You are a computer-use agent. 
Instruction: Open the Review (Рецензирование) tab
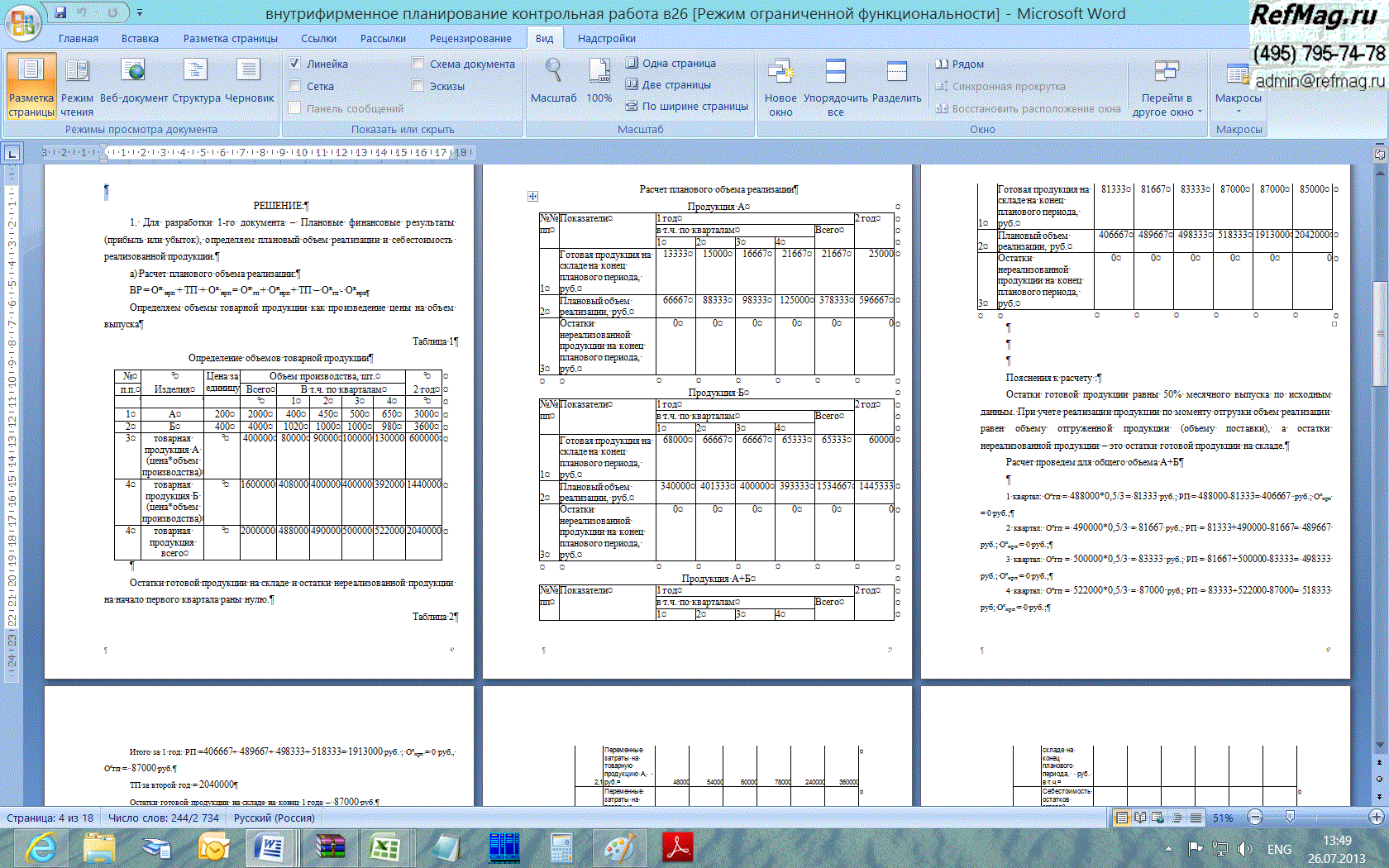click(x=470, y=39)
